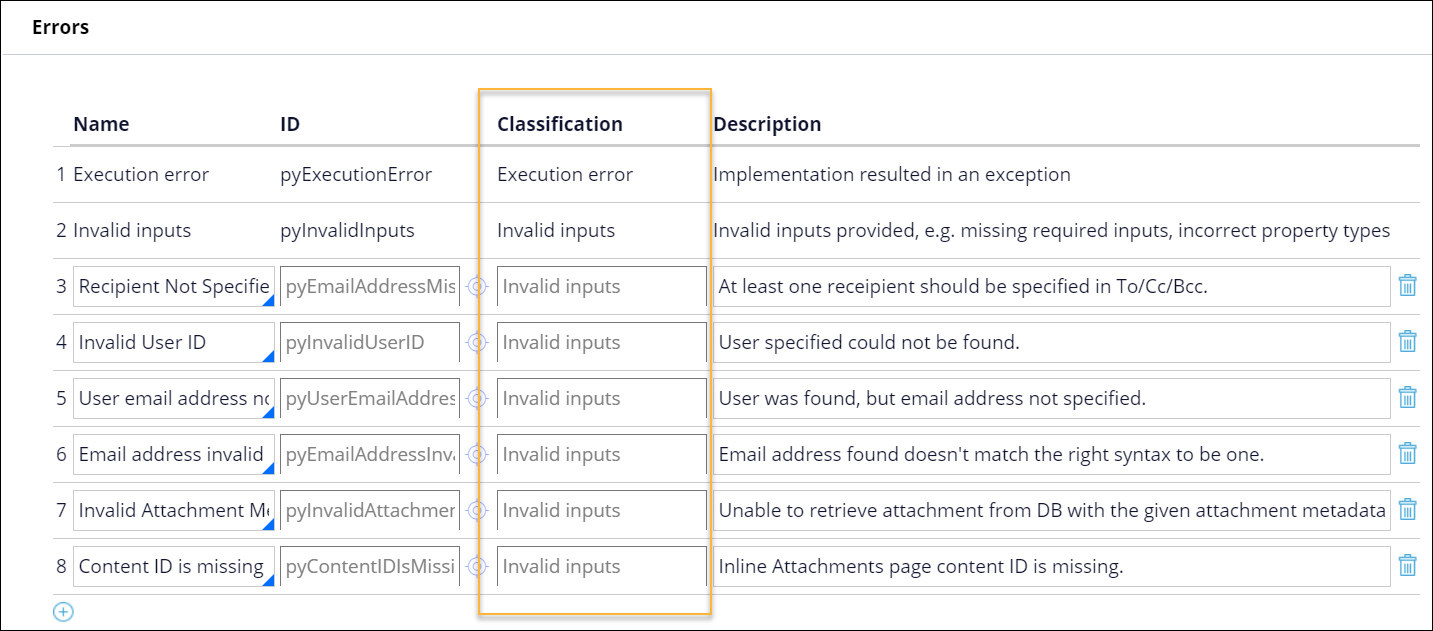This screenshot has width=1433, height=631.
Task: Click the Description column header
Action: pyautogui.click(x=767, y=124)
